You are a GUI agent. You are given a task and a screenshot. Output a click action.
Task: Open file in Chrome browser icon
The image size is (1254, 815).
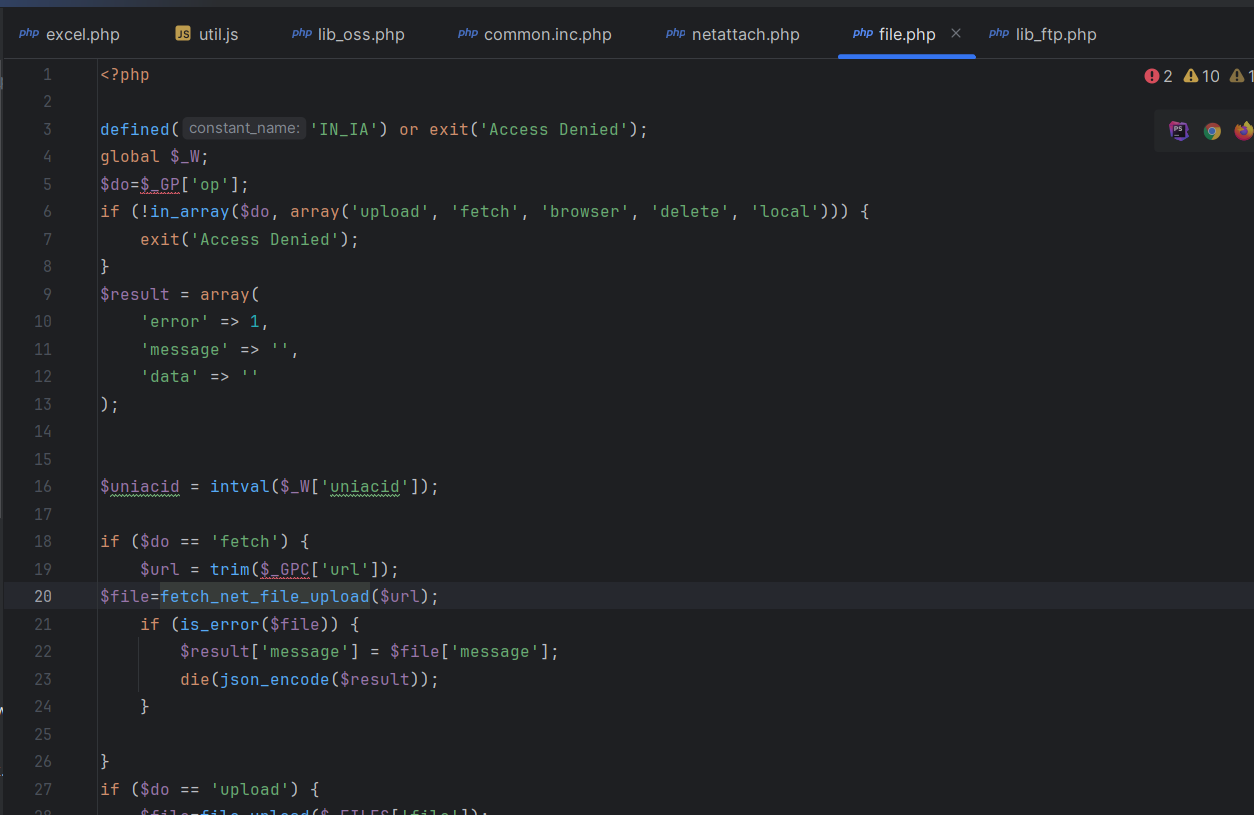click(x=1212, y=131)
